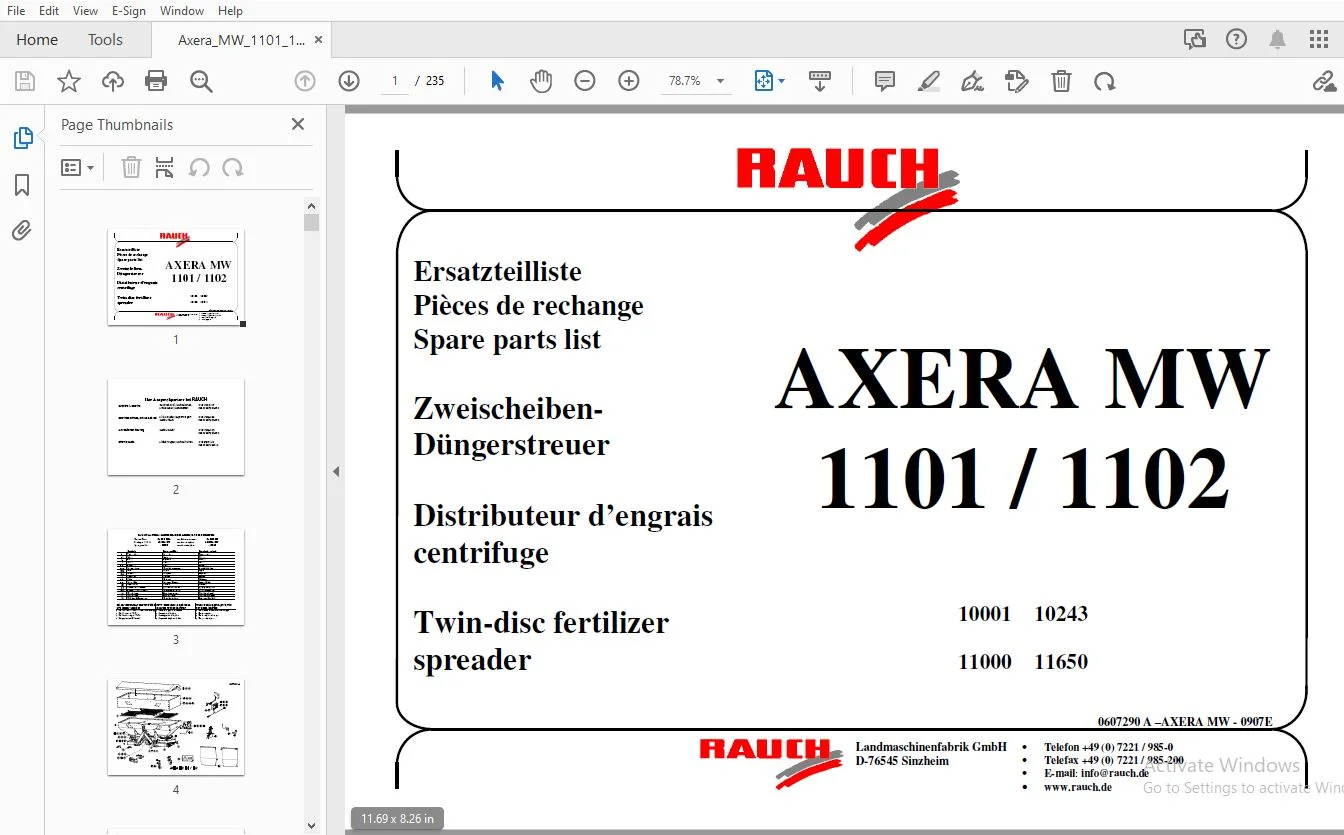Go to the next page
1344x835 pixels.
349,82
